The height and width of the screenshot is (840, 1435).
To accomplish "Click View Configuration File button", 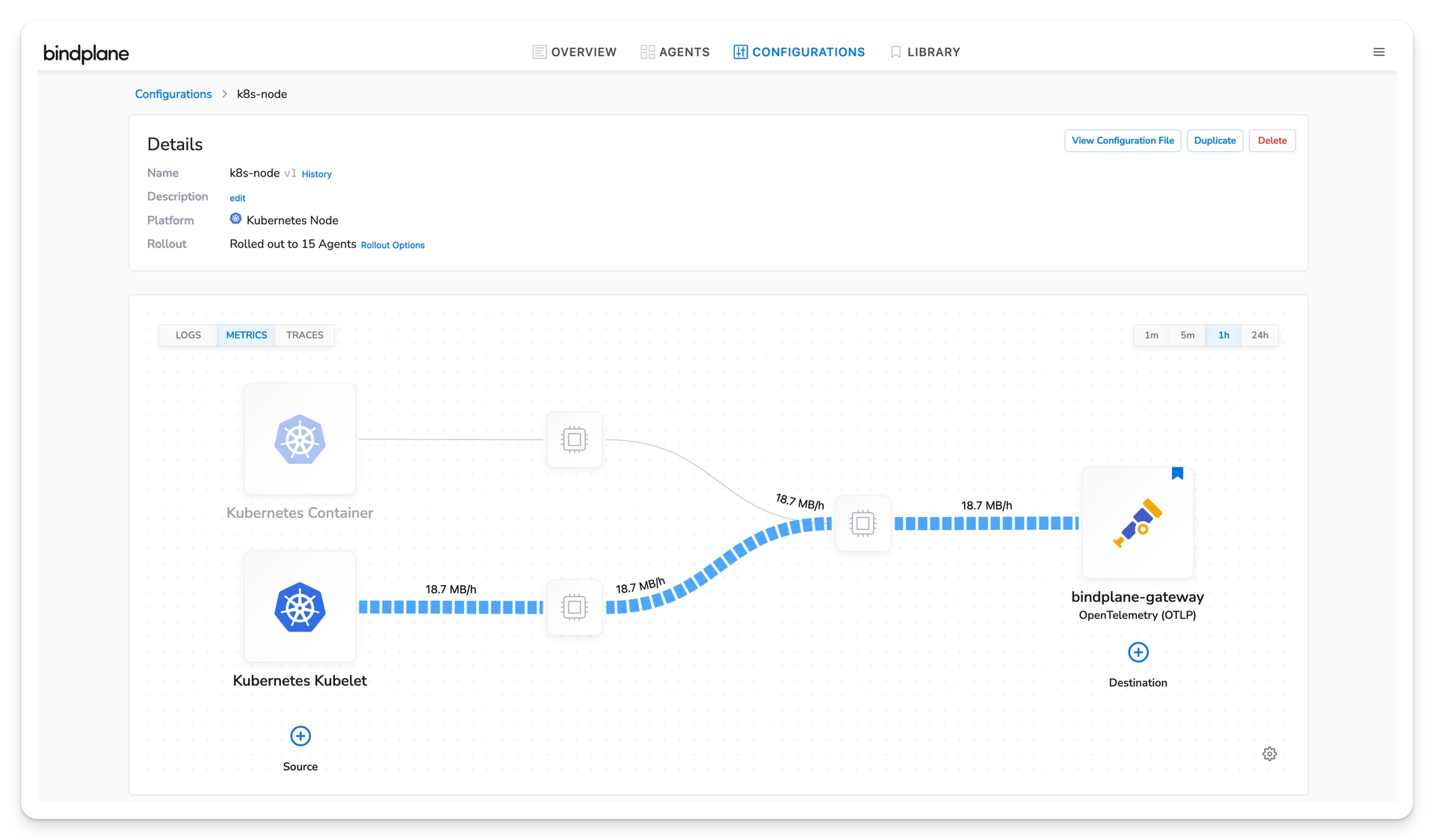I will pos(1123,140).
